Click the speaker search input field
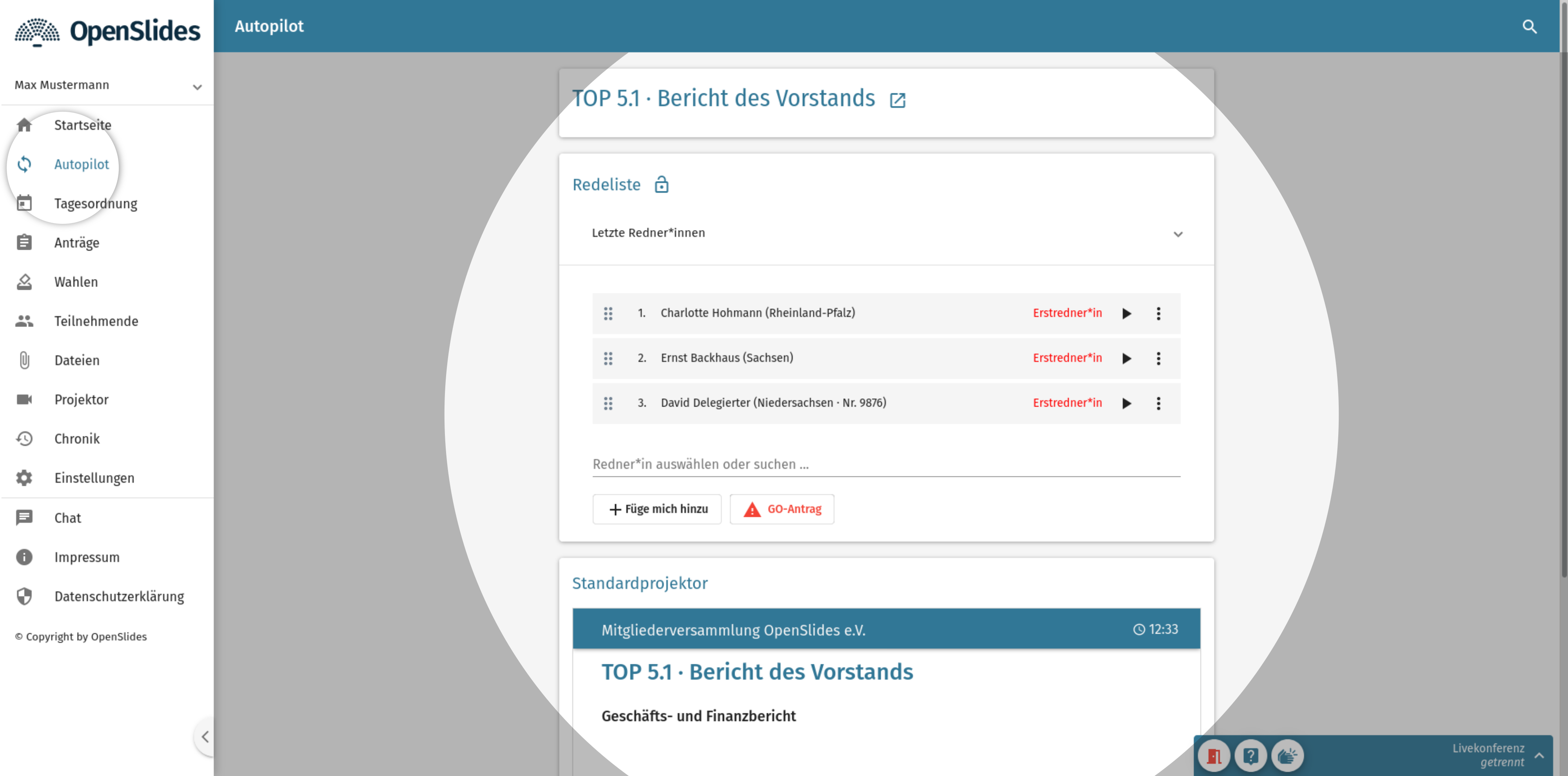This screenshot has height=776, width=1568. click(886, 464)
